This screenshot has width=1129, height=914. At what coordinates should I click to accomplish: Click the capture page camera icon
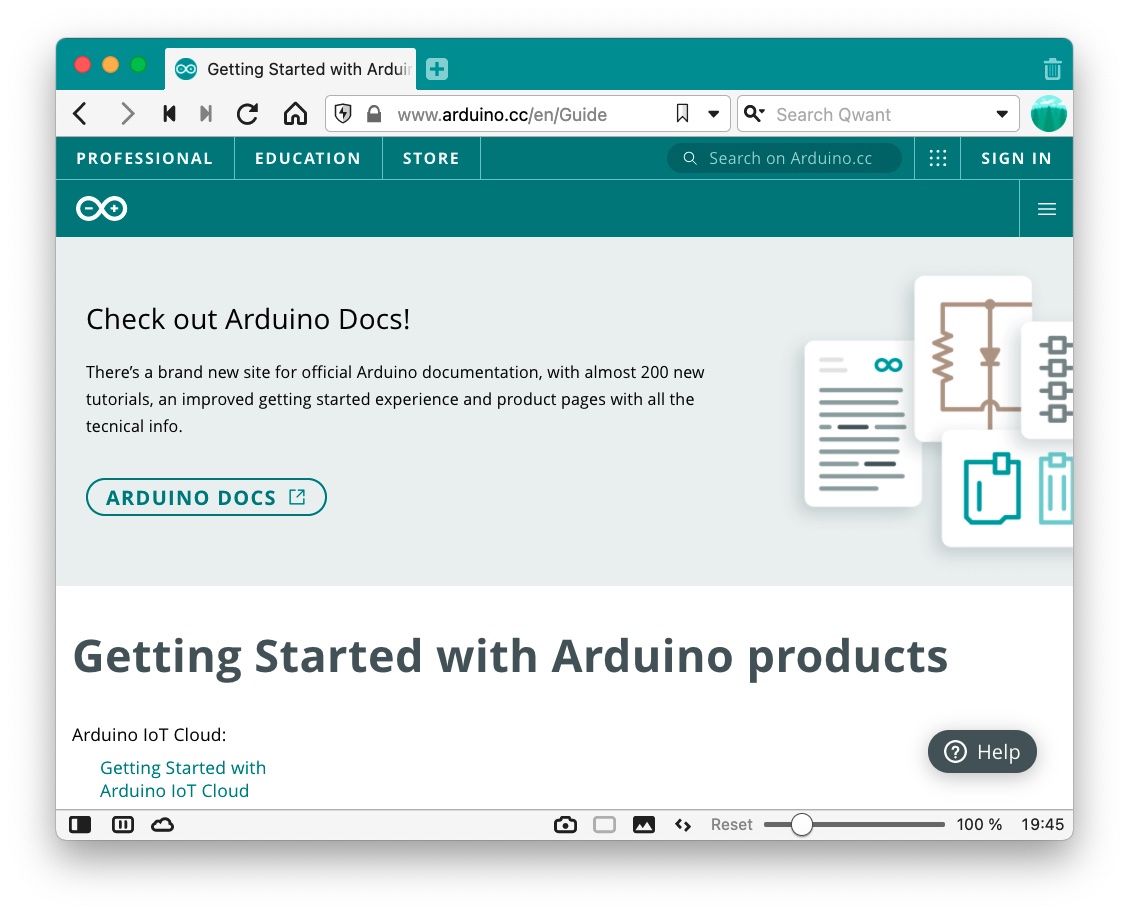565,825
